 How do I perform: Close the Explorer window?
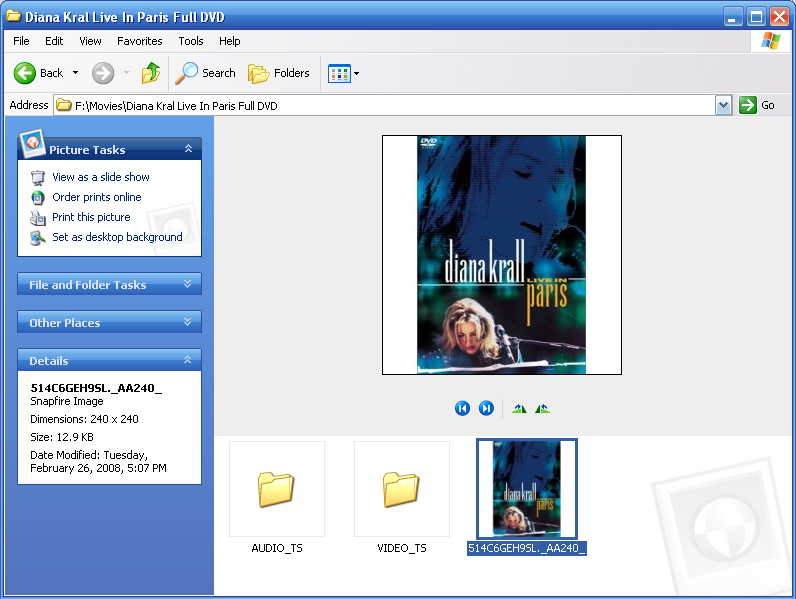(x=779, y=17)
